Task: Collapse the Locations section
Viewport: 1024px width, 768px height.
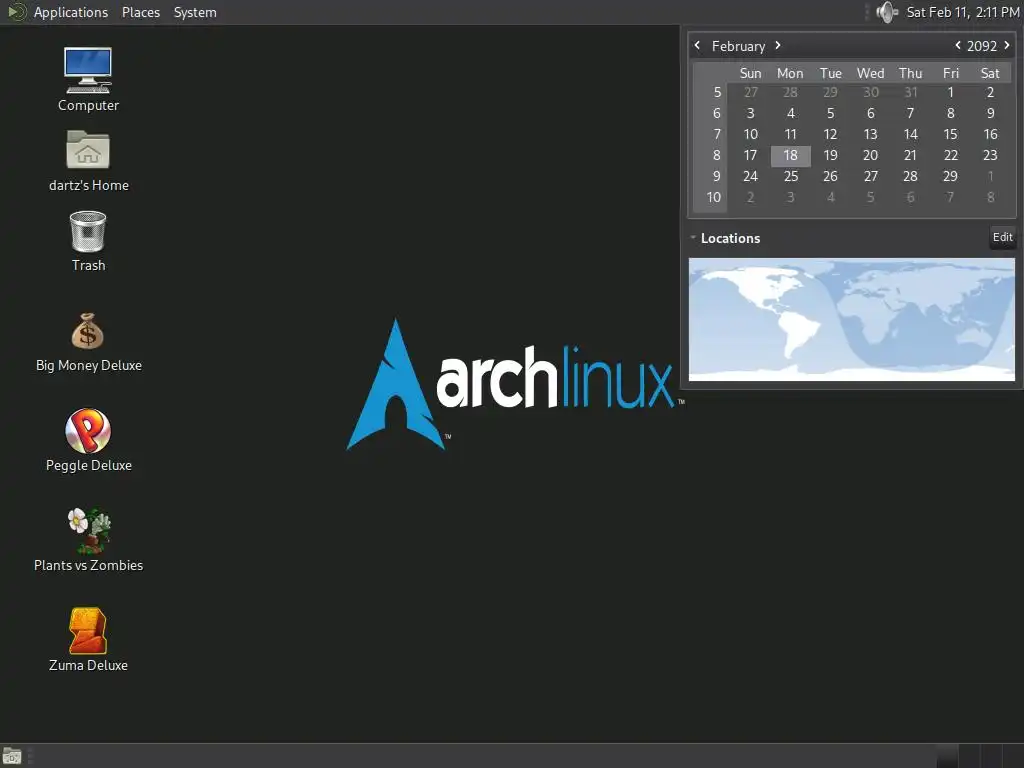Action: coord(693,238)
